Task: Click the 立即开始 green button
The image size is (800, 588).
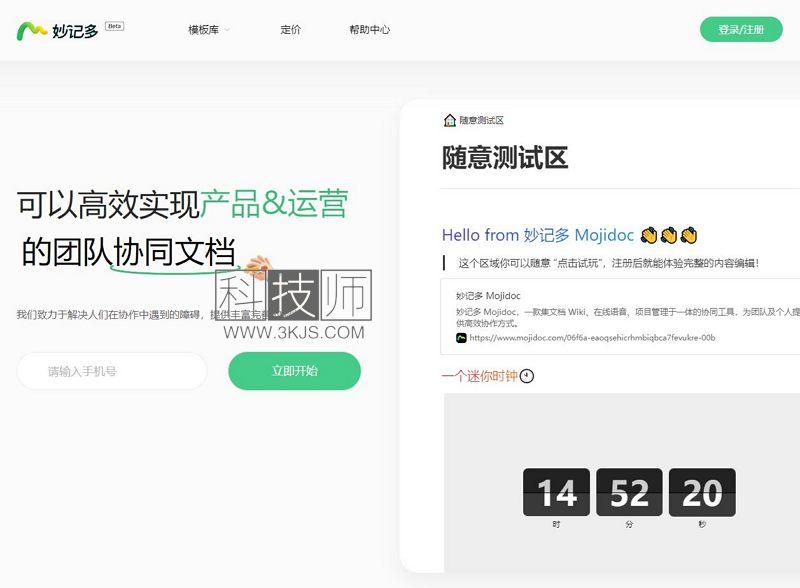Action: tap(294, 371)
